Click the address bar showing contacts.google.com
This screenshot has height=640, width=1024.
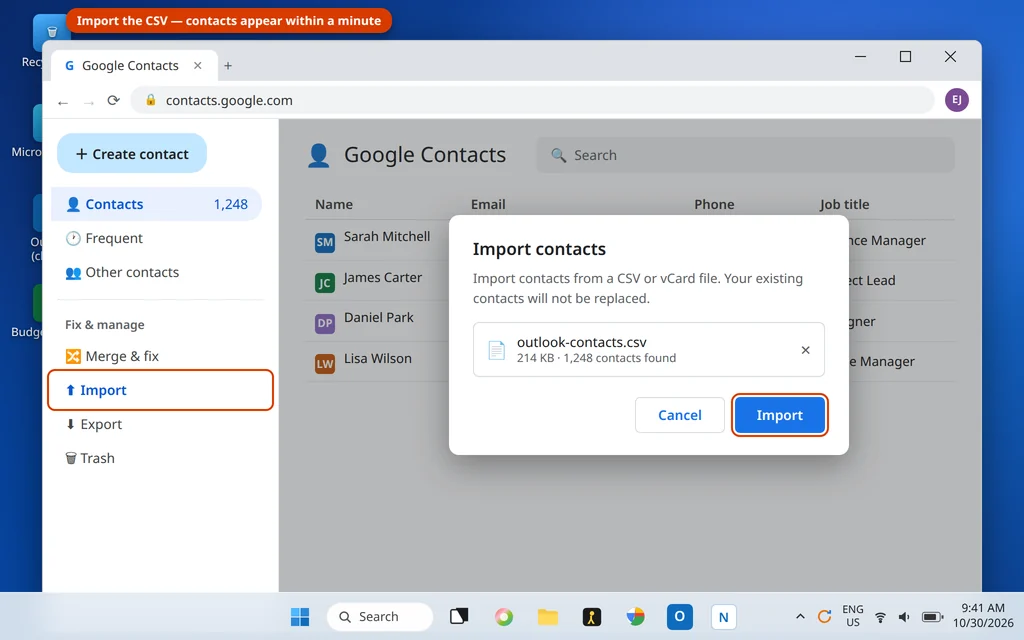(x=532, y=100)
